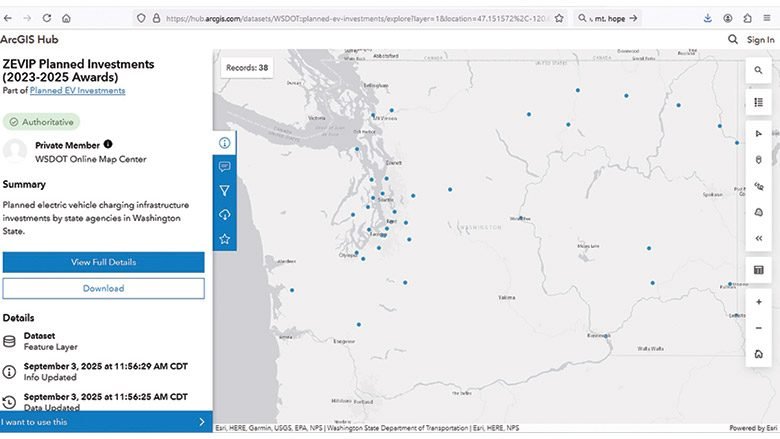Zoom out on the map
Viewport: 780px width, 439px height.
tap(759, 327)
